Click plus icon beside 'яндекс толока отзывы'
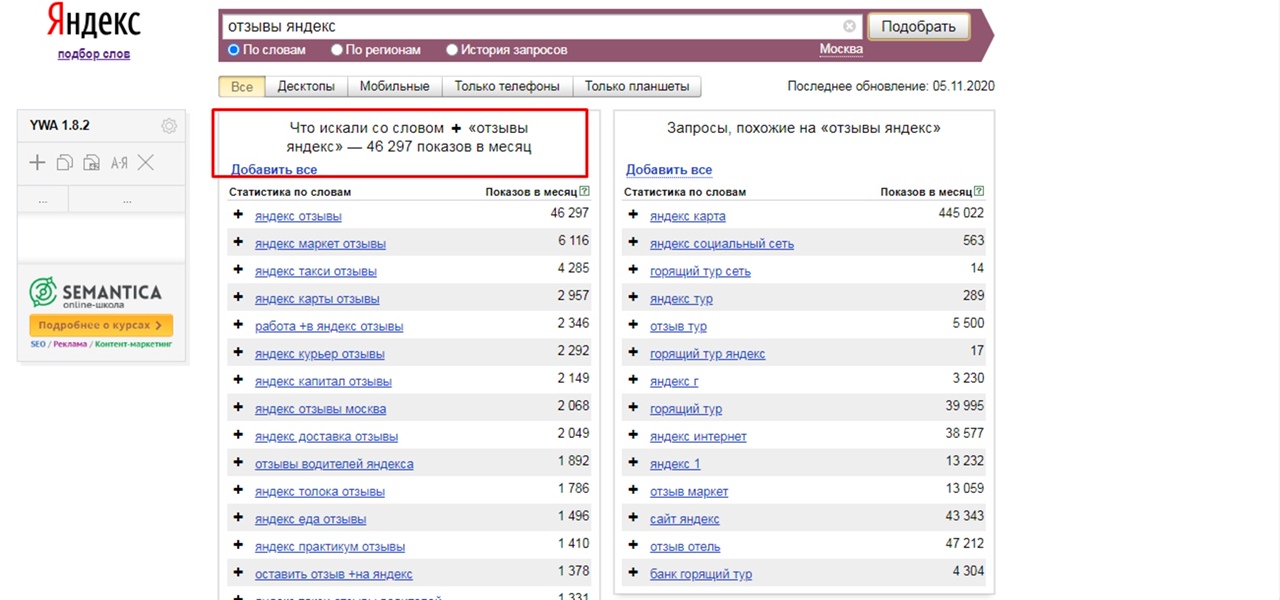Viewport: 1280px width, 600px height. [238, 491]
